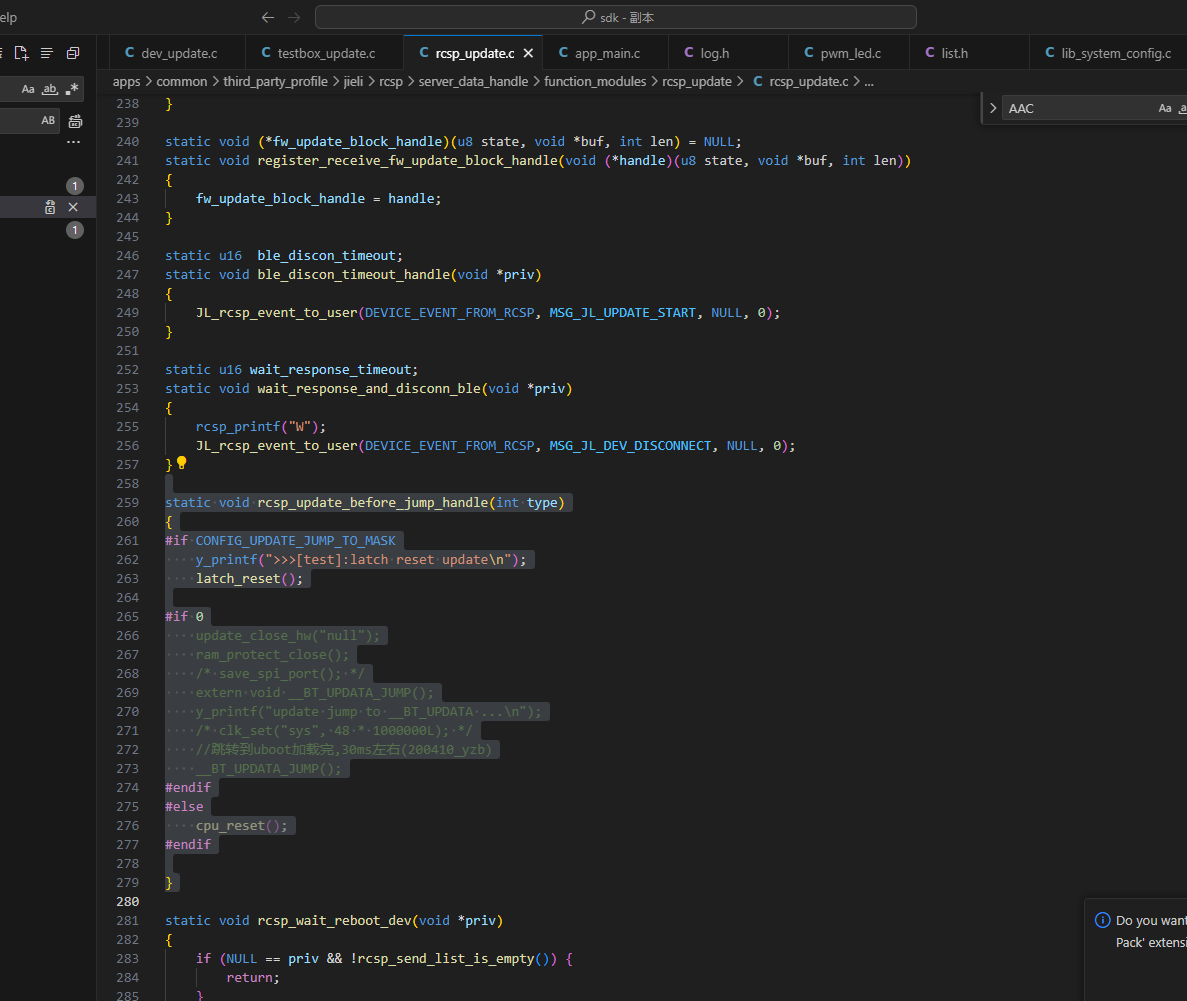Click 'latch_reset' call on line 263

238,578
